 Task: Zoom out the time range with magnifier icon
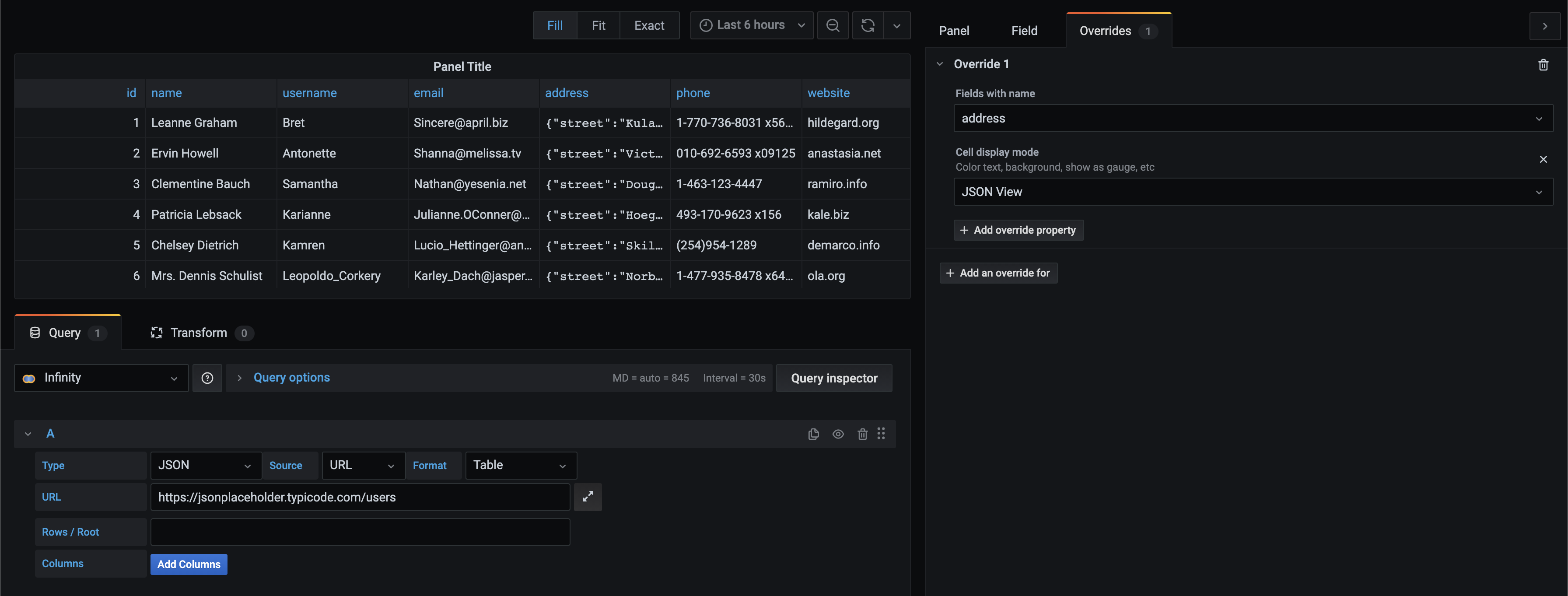pos(833,25)
